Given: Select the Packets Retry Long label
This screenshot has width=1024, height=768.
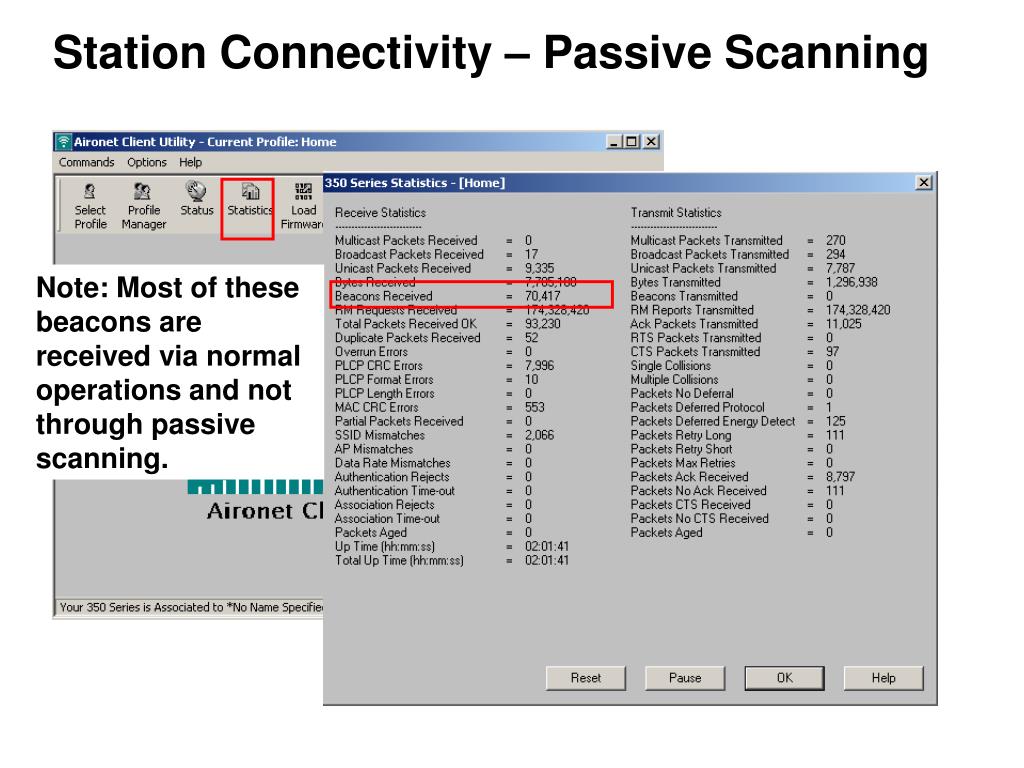Looking at the screenshot, I should coord(680,435).
